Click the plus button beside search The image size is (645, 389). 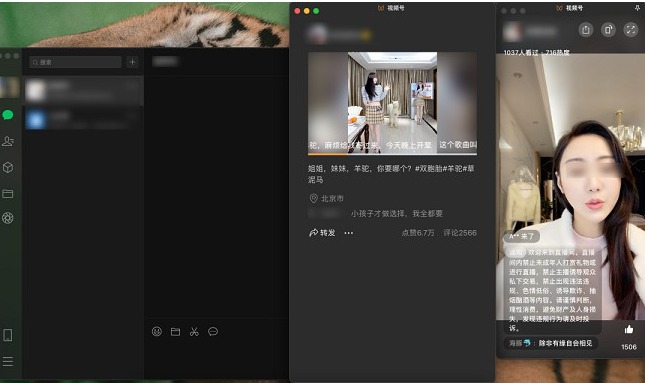click(132, 62)
